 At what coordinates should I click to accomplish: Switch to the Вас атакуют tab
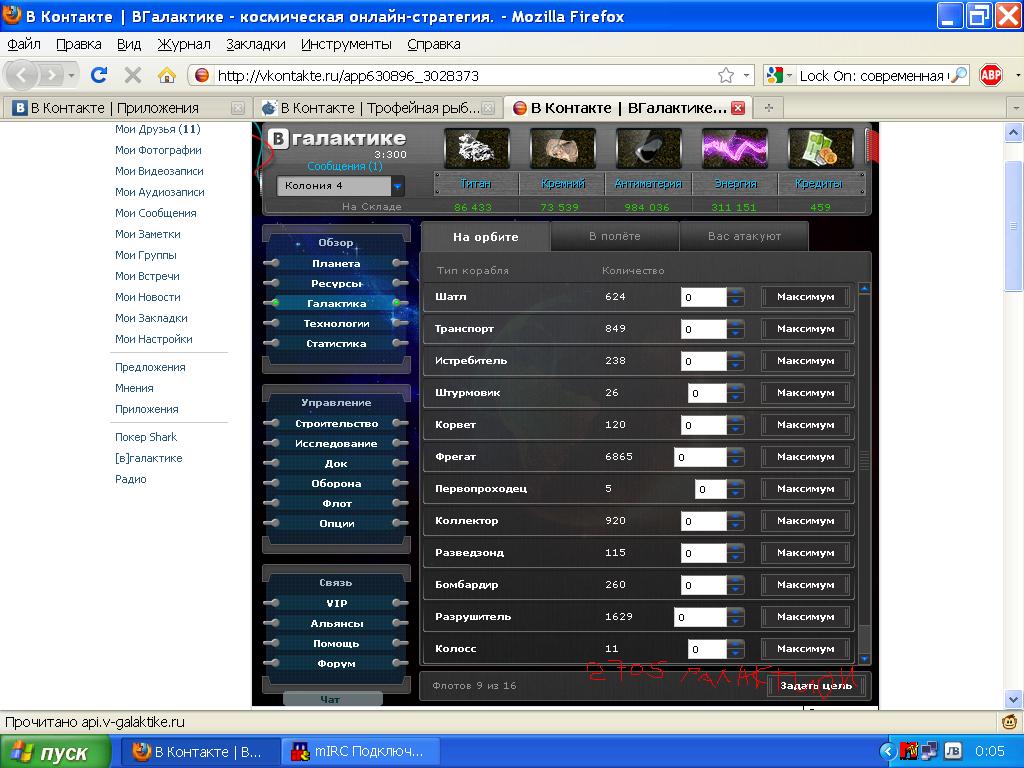point(744,236)
